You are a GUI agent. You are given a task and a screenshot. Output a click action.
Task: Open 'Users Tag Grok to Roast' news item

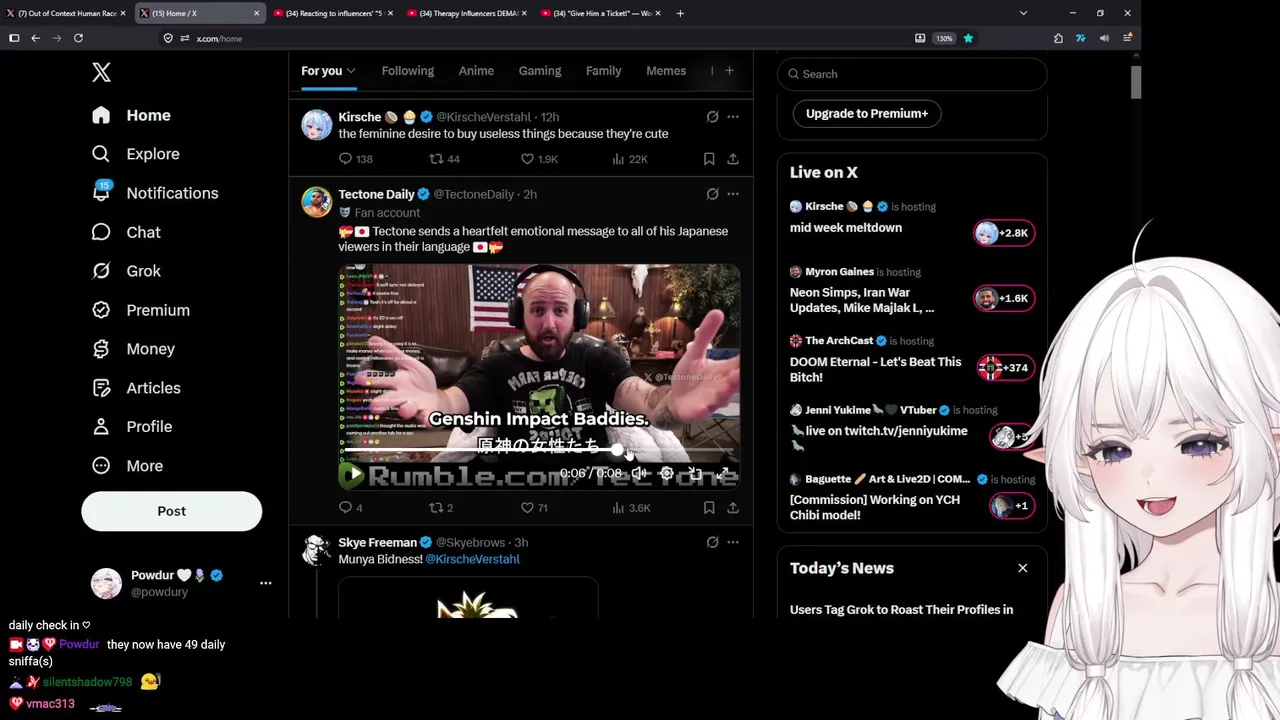tap(901, 610)
